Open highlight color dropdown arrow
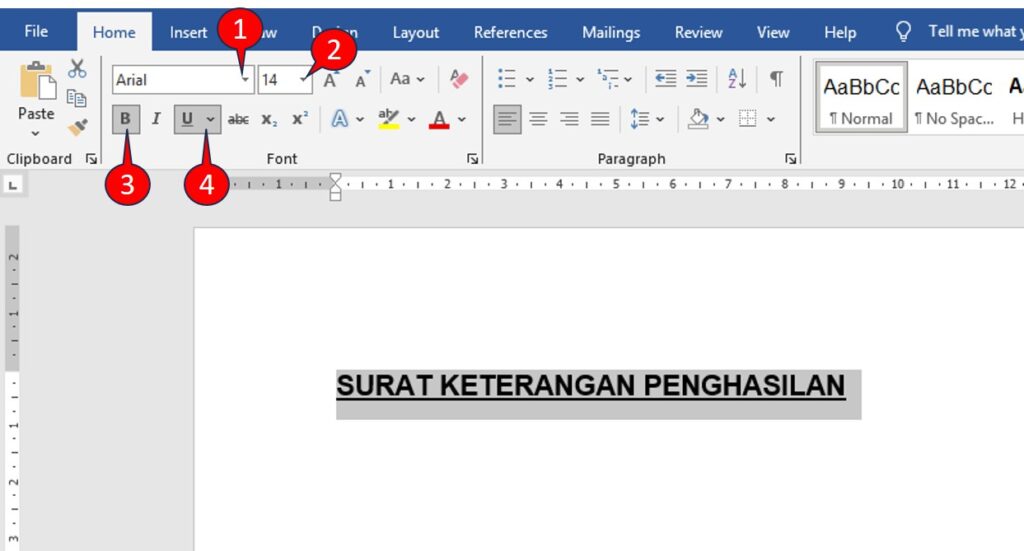This screenshot has height=551, width=1024. pyautogui.click(x=411, y=119)
